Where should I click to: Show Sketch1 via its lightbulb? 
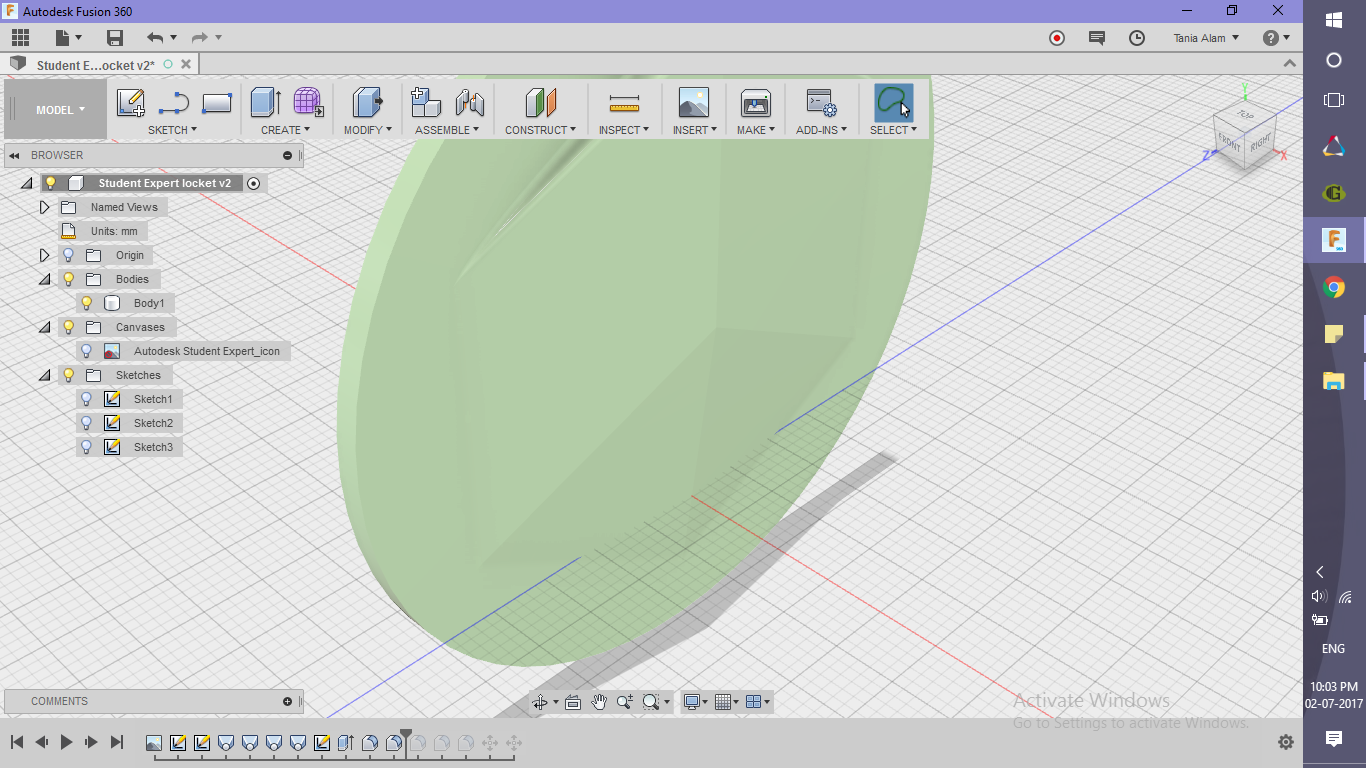(x=87, y=399)
